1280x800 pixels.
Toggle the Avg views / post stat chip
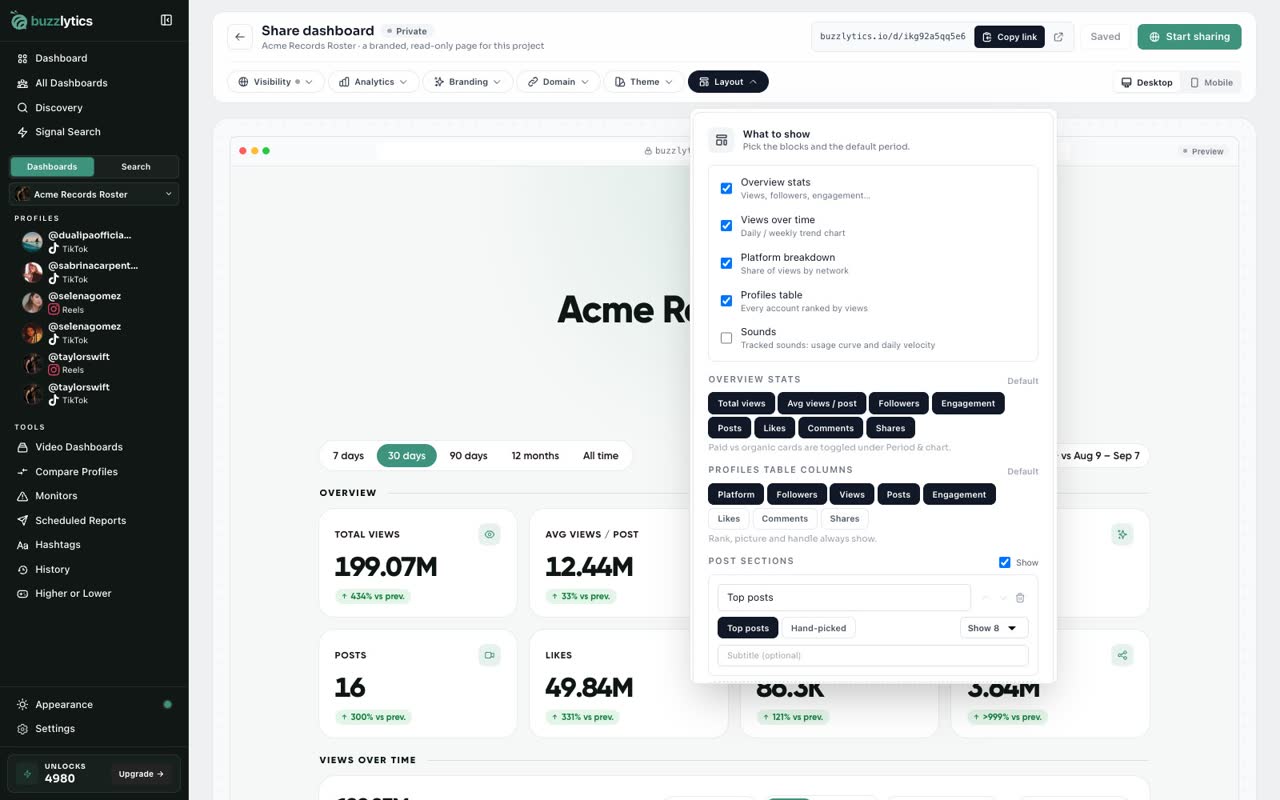pos(822,403)
